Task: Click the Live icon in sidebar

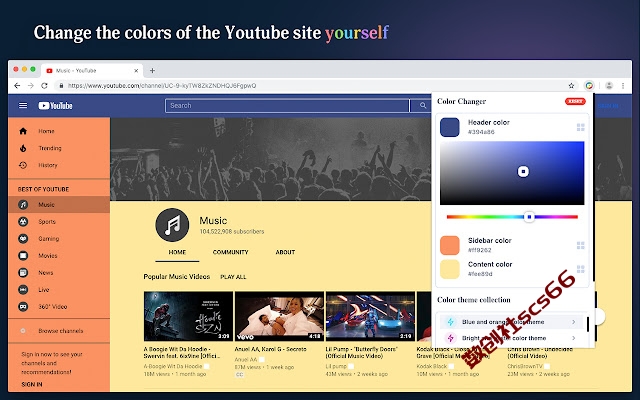Action: pyautogui.click(x=23, y=289)
